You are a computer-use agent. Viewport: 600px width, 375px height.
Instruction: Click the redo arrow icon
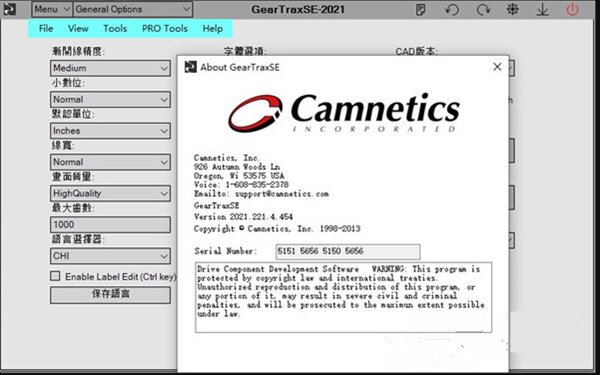483,9
